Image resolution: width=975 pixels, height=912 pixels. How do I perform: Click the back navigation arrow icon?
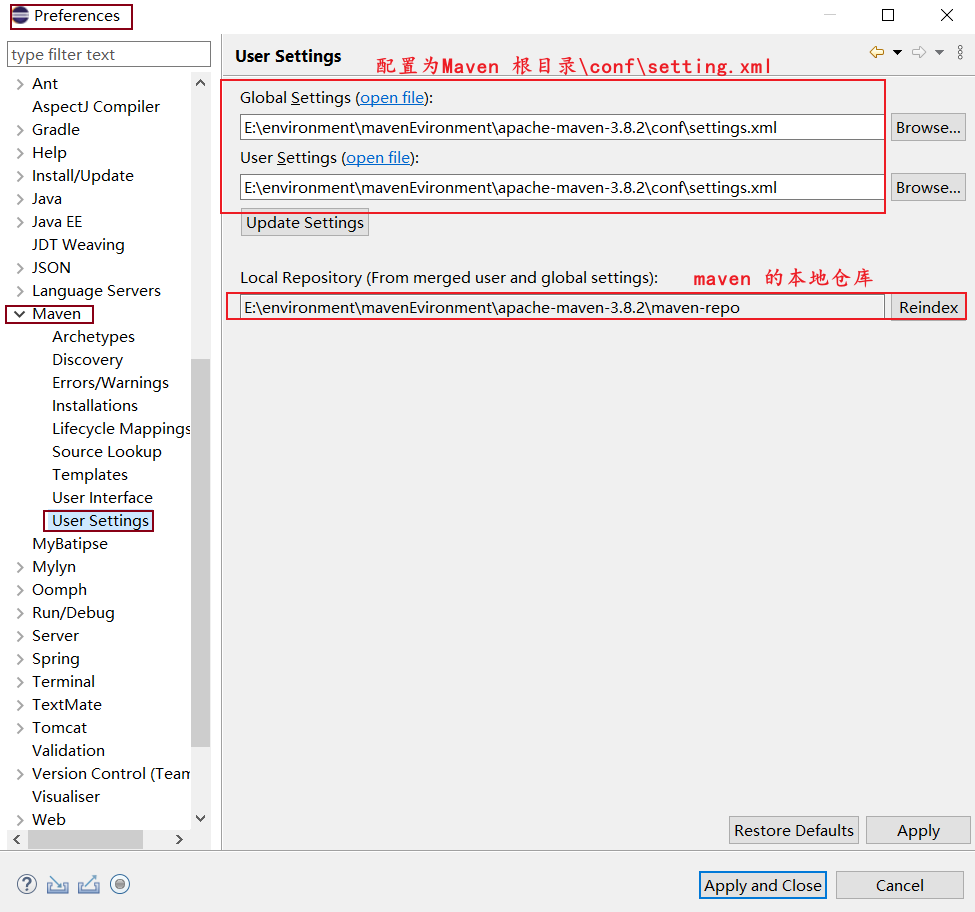click(x=877, y=52)
